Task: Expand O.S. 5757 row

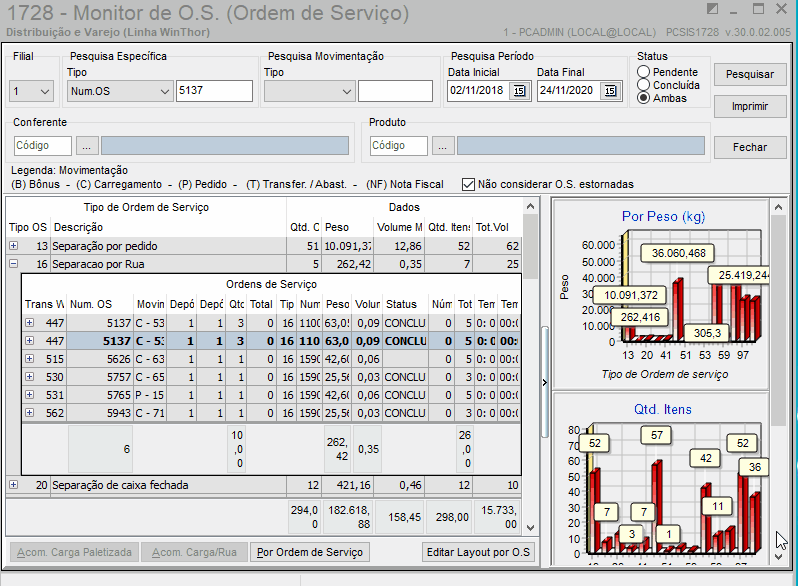Action: [30, 377]
